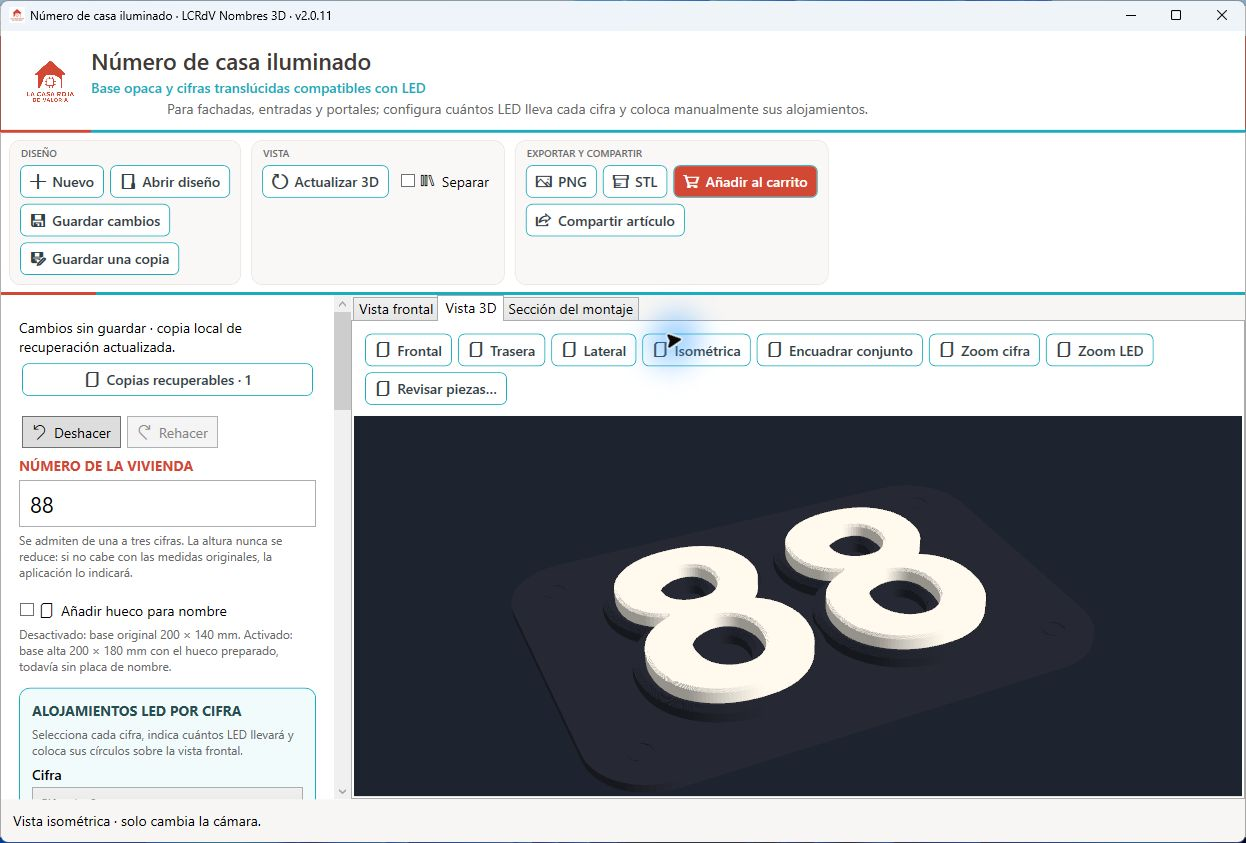
Task: Open an existing design with Abrir diseño
Action: point(170,182)
